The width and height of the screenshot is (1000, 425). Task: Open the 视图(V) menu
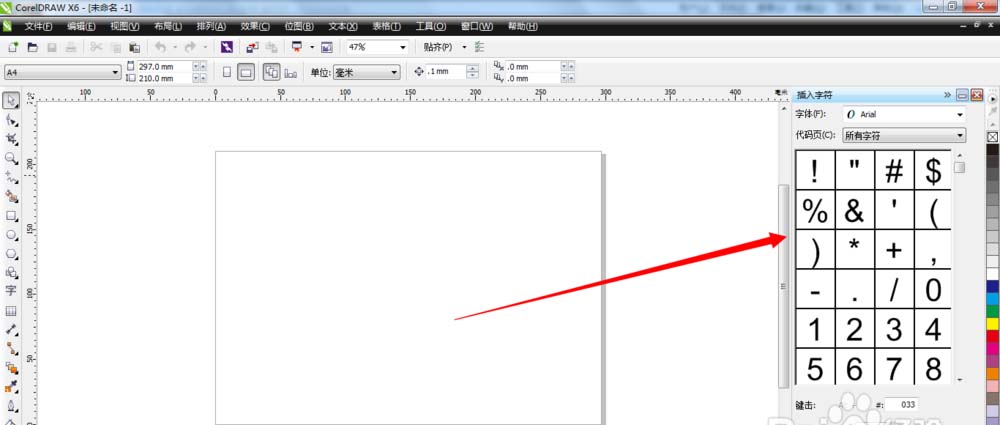tap(124, 27)
